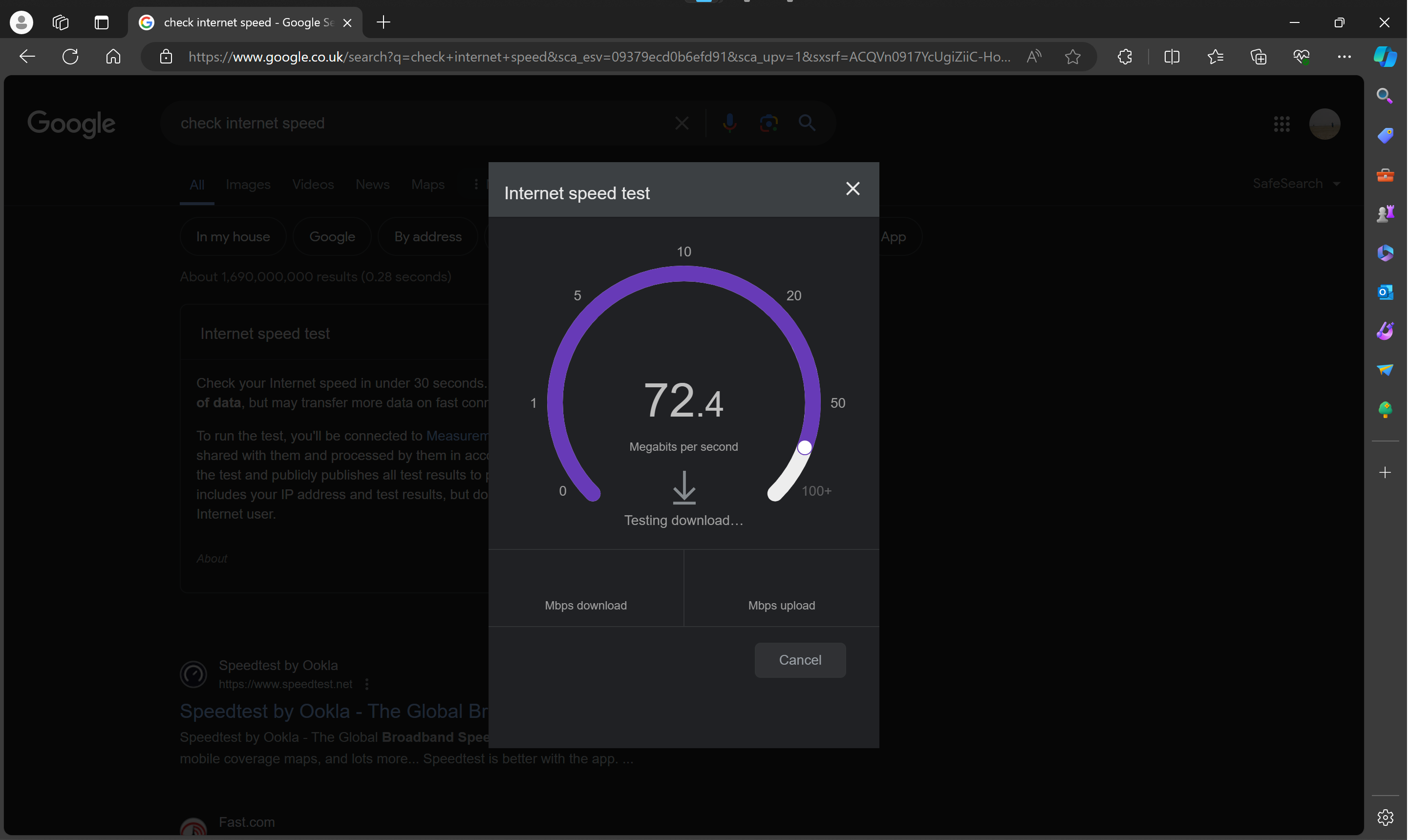Toggle split screen view
This screenshot has width=1408, height=840.
click(1172, 57)
